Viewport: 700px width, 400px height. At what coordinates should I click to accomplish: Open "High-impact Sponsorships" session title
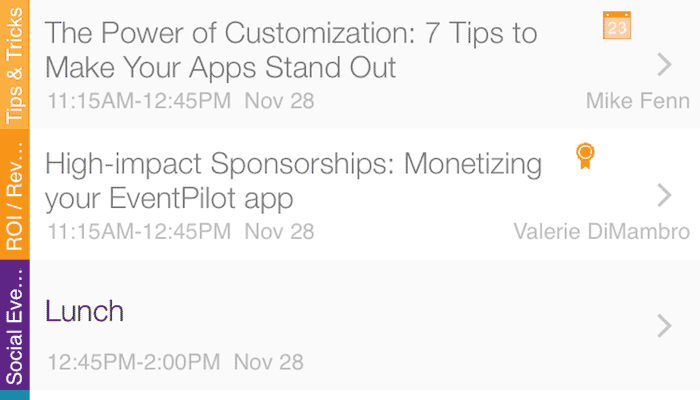coord(293,181)
